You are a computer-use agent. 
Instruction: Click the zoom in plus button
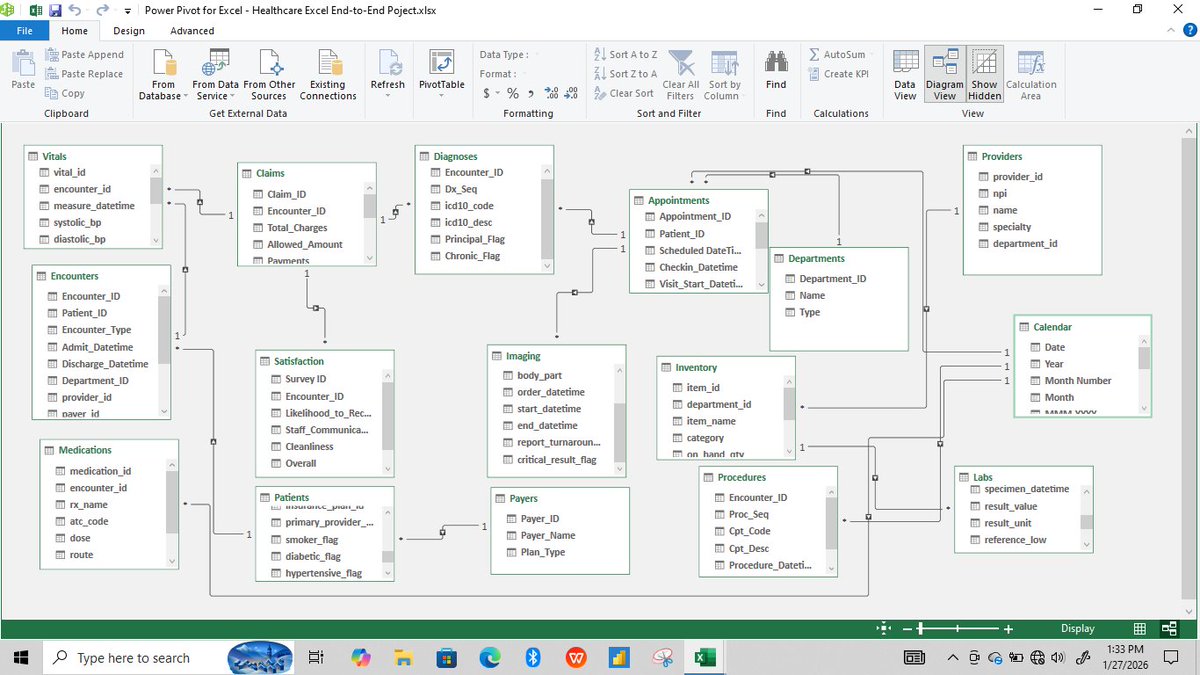point(1009,629)
